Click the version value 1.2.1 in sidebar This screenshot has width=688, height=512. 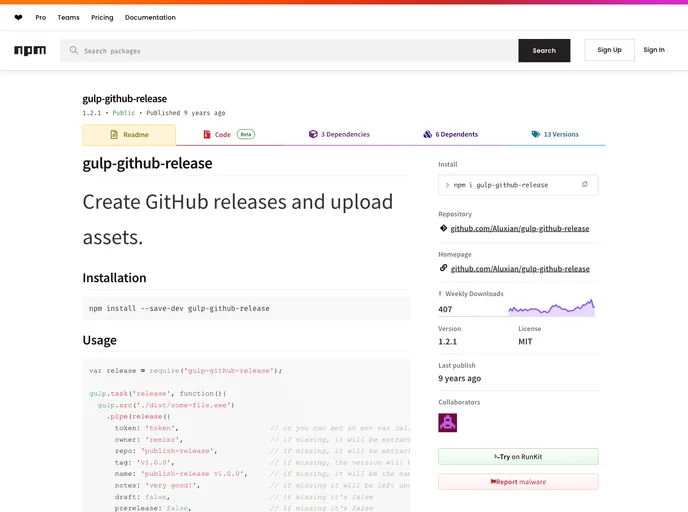click(x=448, y=342)
